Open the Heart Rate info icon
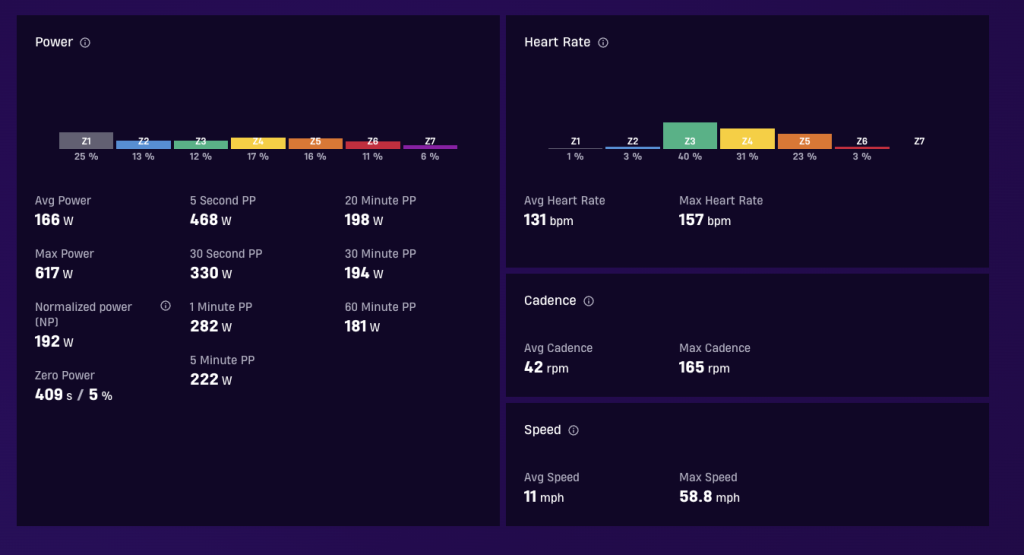Screen dimensions: 1024x555 [603, 42]
